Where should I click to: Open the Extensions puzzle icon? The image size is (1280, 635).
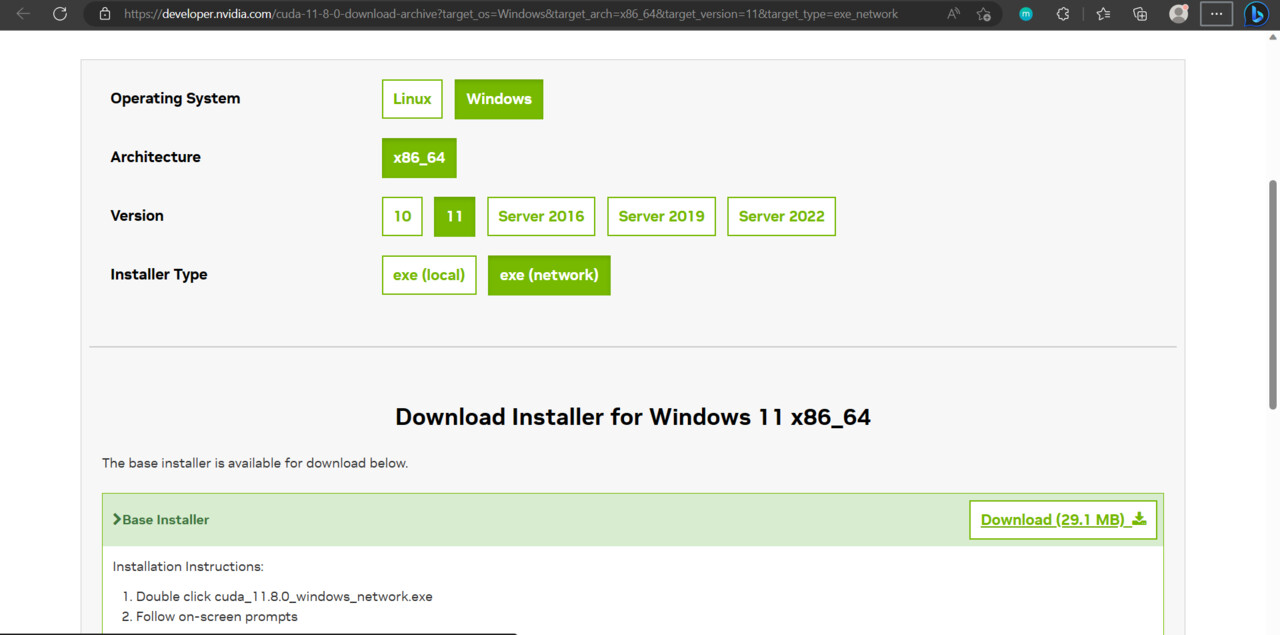tap(1063, 14)
